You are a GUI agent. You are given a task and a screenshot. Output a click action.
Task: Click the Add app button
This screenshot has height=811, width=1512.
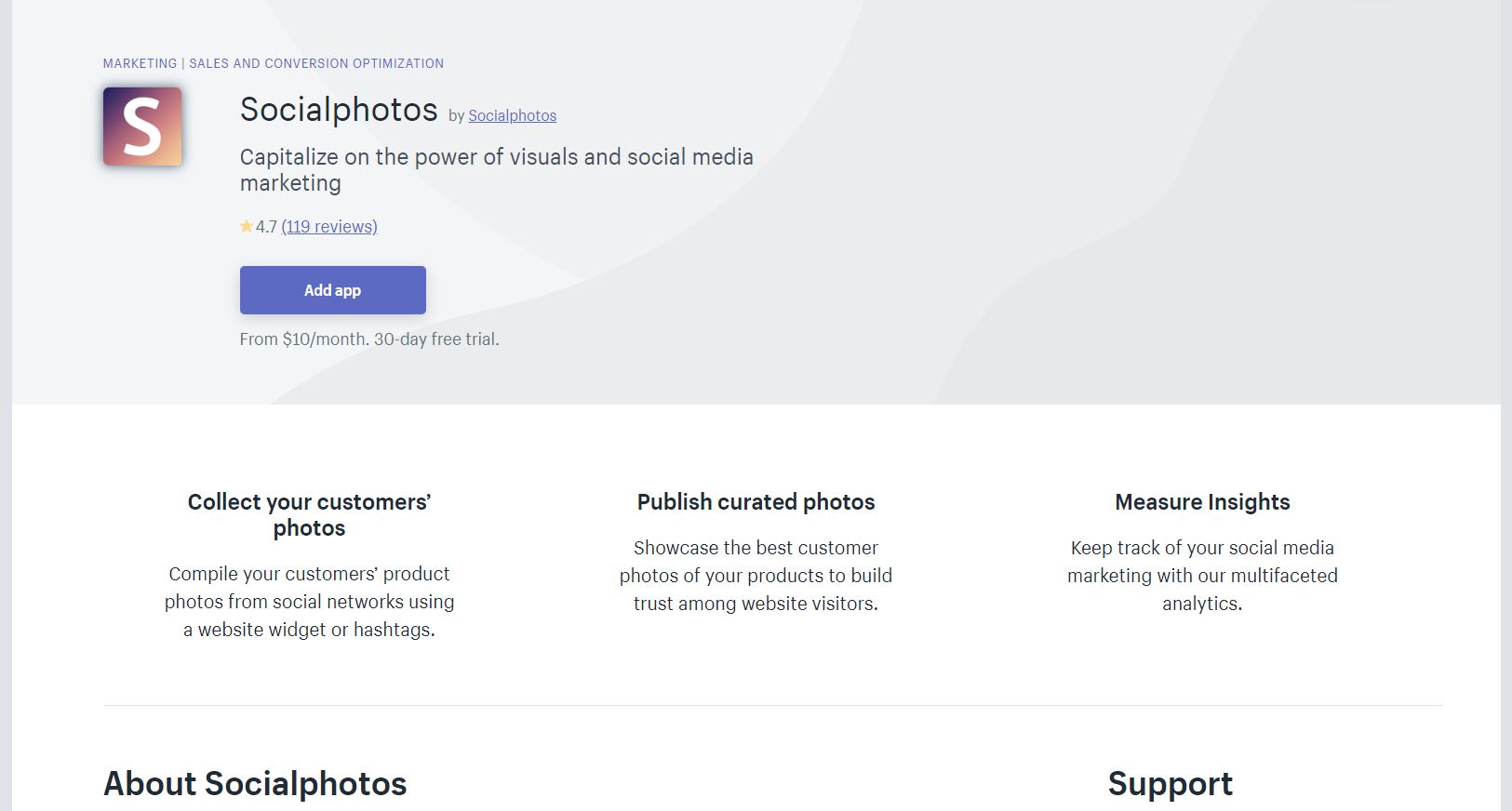332,290
